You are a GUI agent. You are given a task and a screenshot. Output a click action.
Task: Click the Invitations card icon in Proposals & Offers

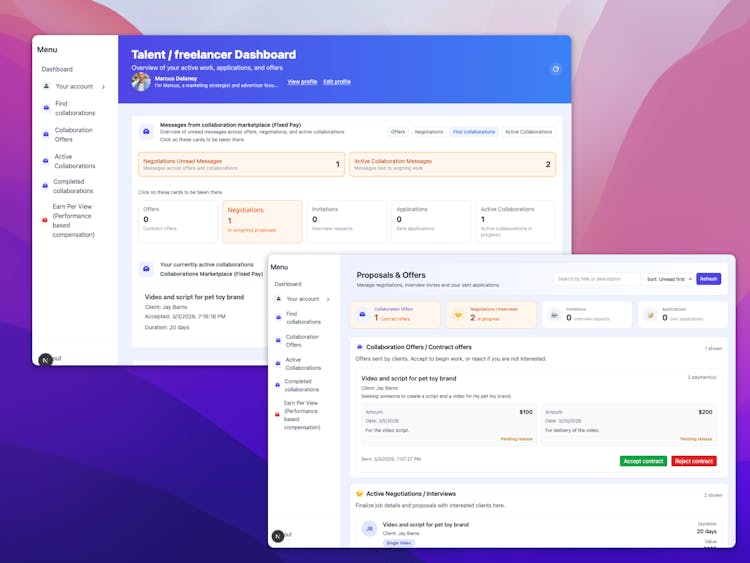(554, 314)
